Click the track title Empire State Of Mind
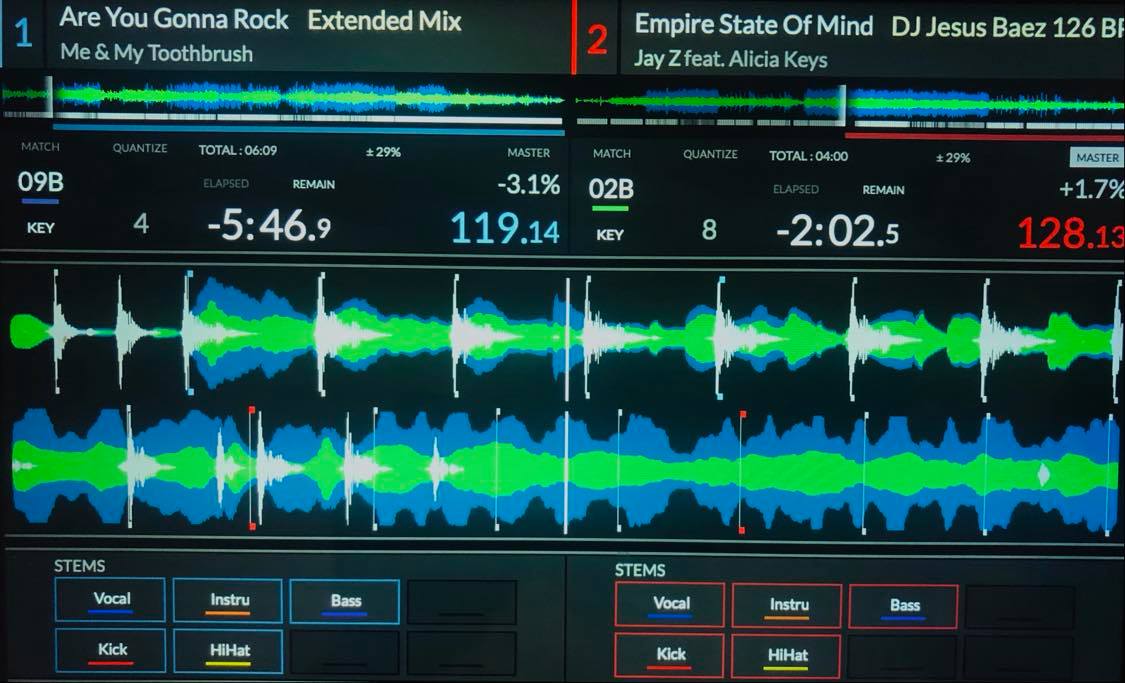Screen dimensions: 1125x683 click(754, 25)
